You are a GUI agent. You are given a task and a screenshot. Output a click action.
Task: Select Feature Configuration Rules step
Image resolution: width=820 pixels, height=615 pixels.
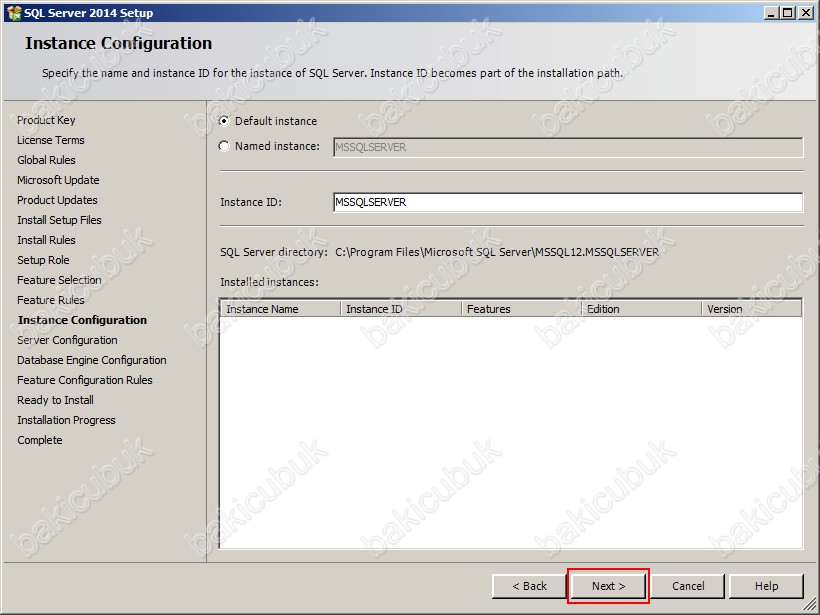pyautogui.click(x=85, y=380)
